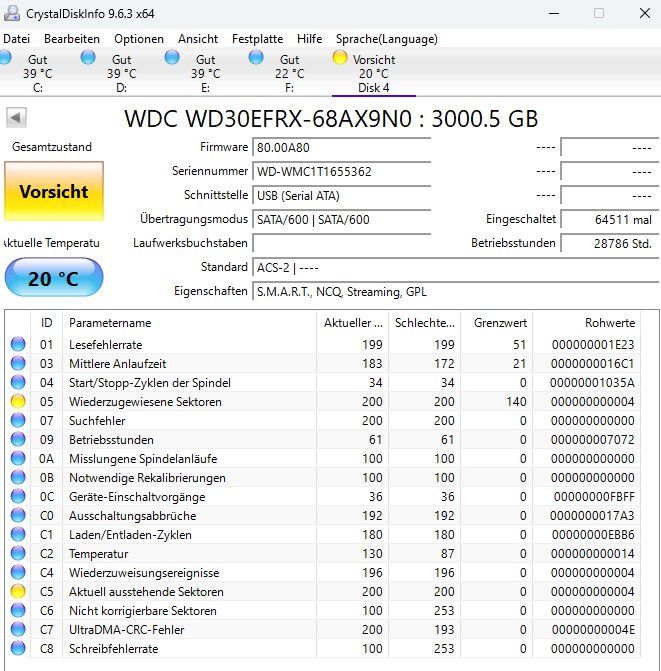Click the status icon of row 09 Betriebsstunden
The height and width of the screenshot is (671, 661).
[18, 439]
